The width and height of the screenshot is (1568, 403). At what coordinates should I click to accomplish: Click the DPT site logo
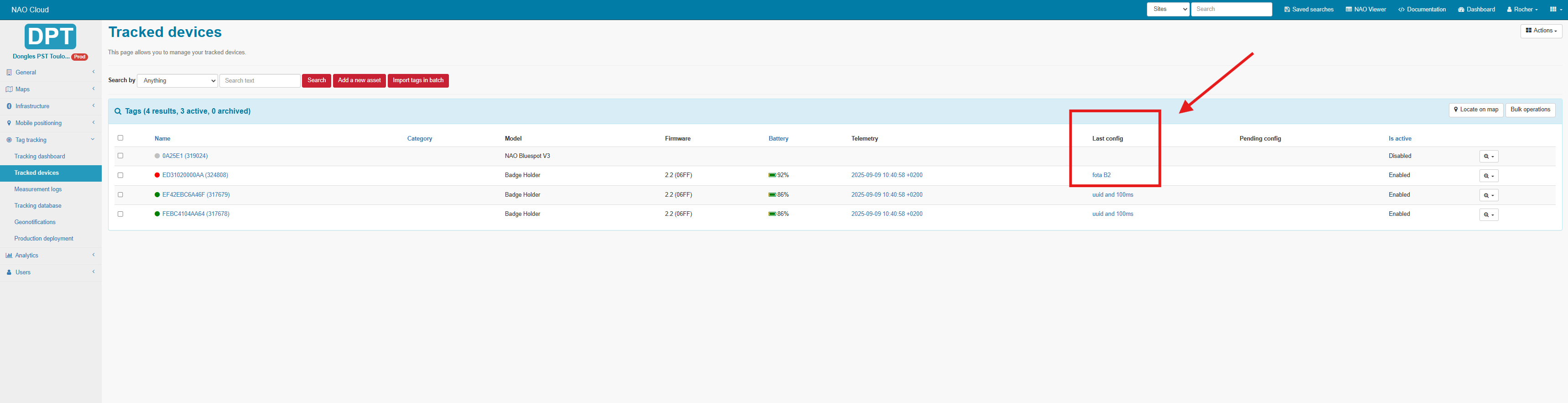coord(51,37)
